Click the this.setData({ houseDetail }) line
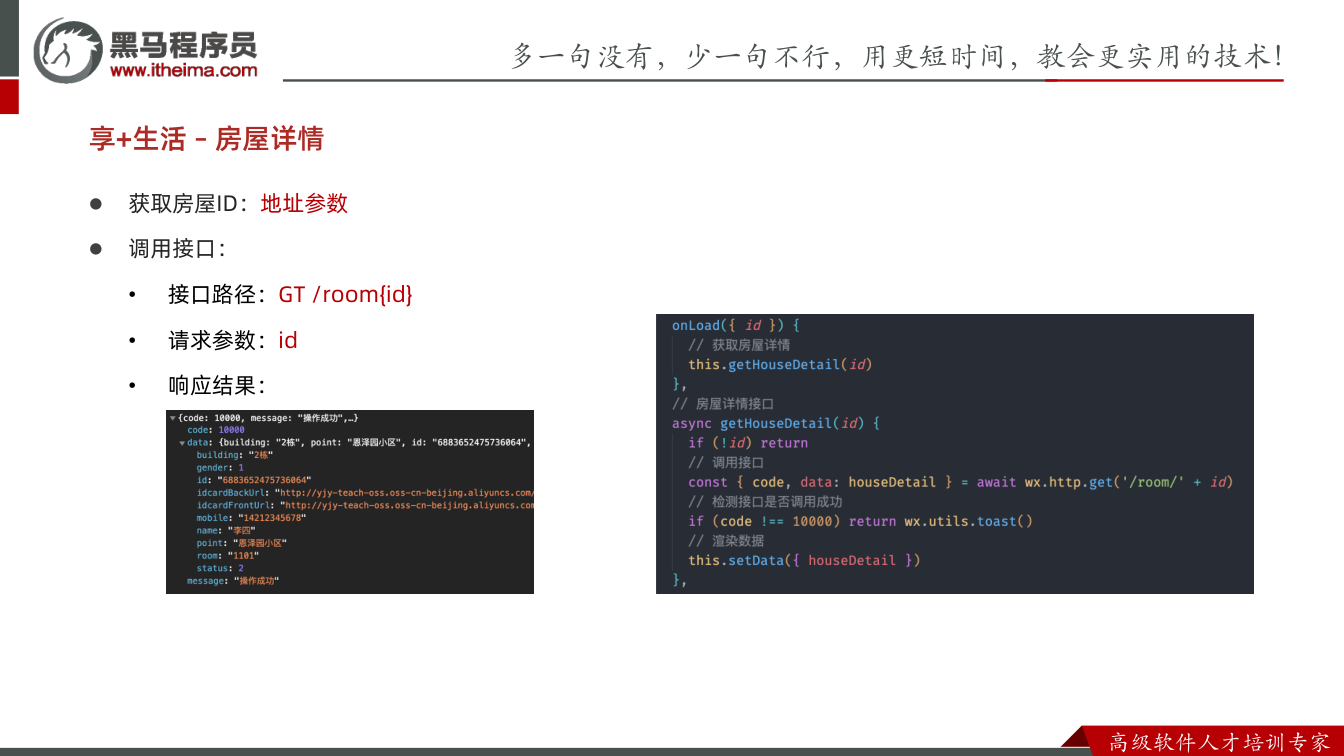Image resolution: width=1344 pixels, height=756 pixels. click(804, 560)
